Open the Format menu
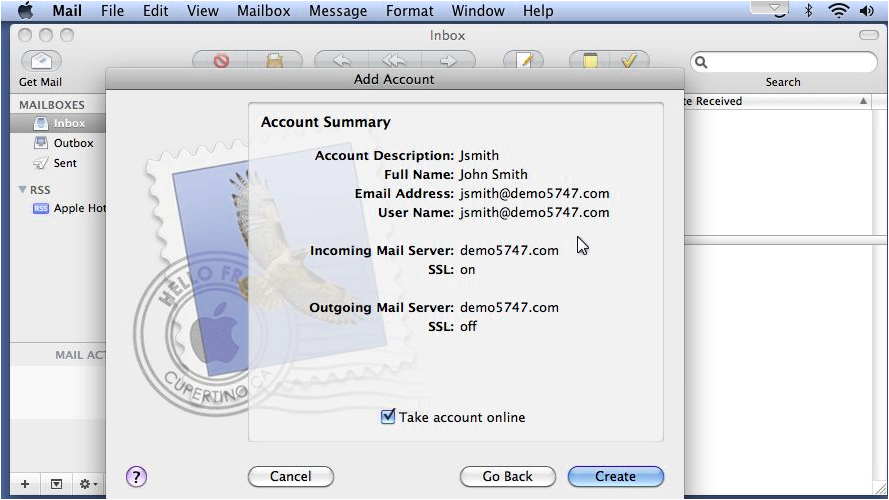Viewport: 889px width, 500px height. pyautogui.click(x=409, y=10)
